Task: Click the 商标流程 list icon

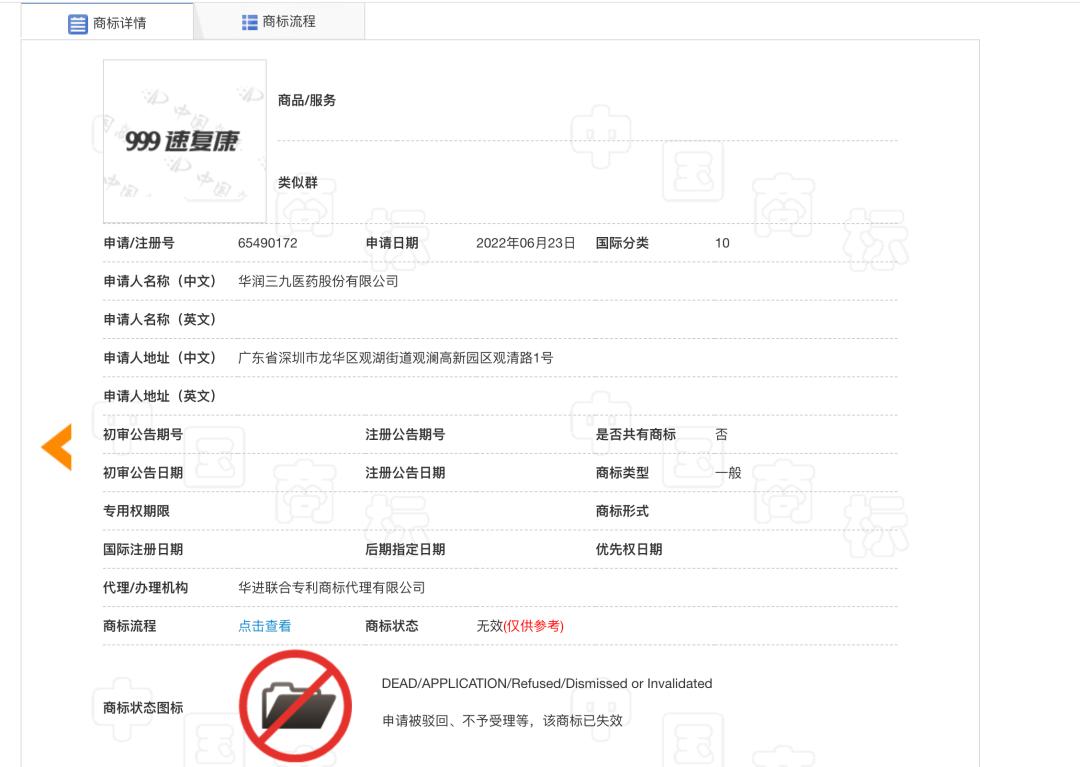Action: click(249, 23)
